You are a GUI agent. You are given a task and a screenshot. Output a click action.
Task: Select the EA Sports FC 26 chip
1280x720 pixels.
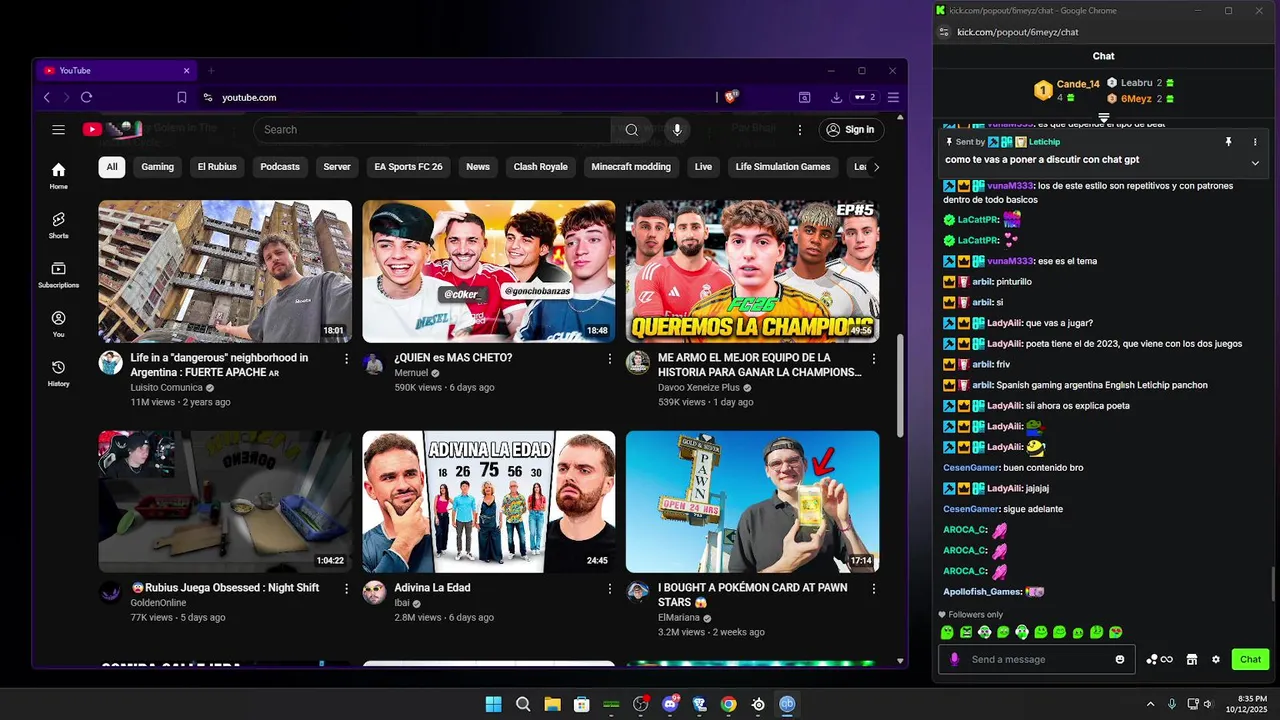pos(408,167)
